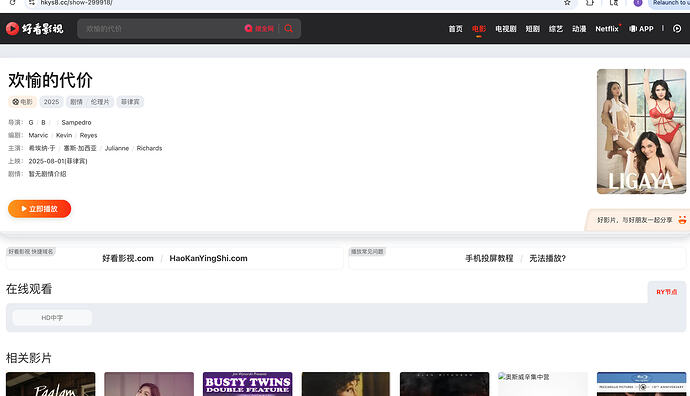
Task: Click the 在线观看 section heading
Action: [29, 289]
